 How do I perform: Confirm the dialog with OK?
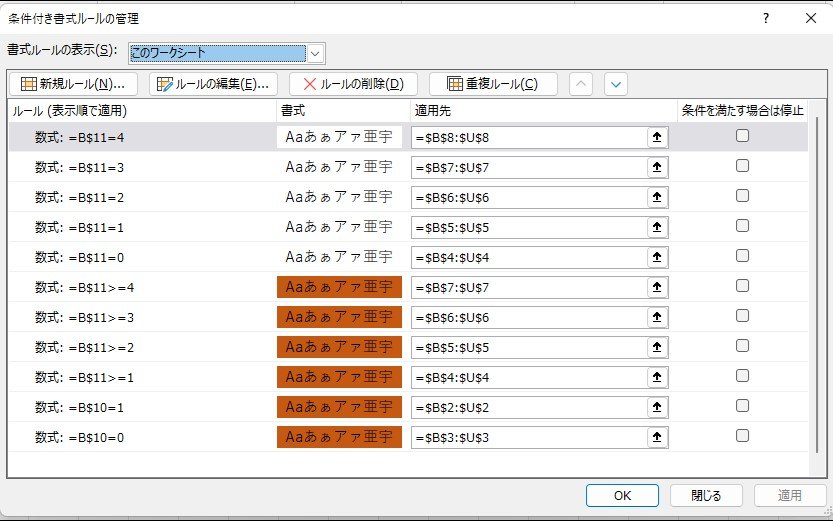(x=622, y=495)
